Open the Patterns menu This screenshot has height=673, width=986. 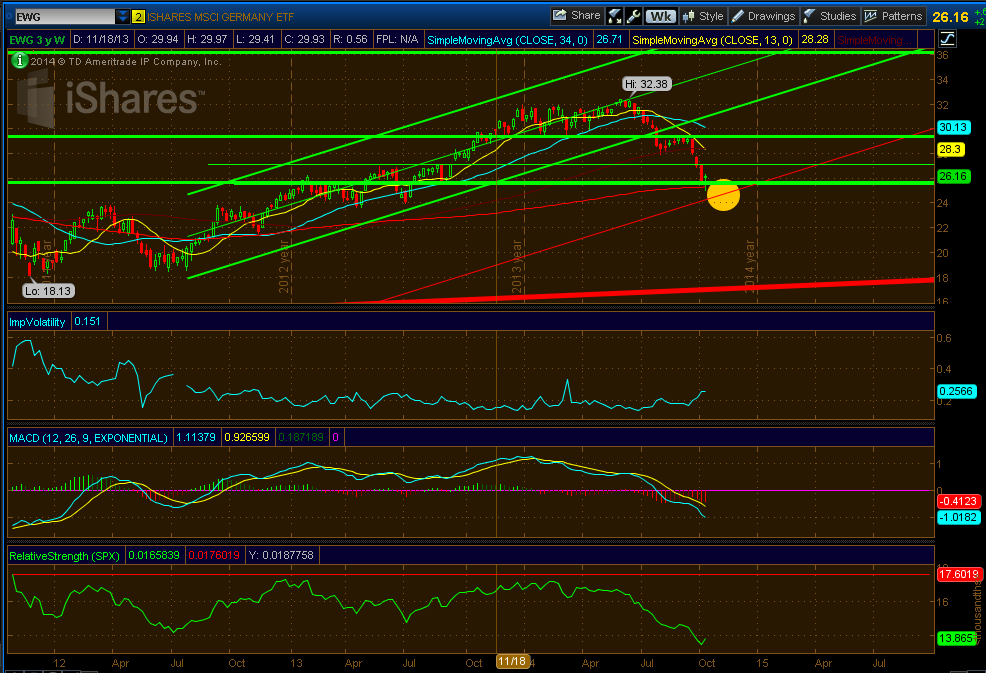tap(893, 16)
